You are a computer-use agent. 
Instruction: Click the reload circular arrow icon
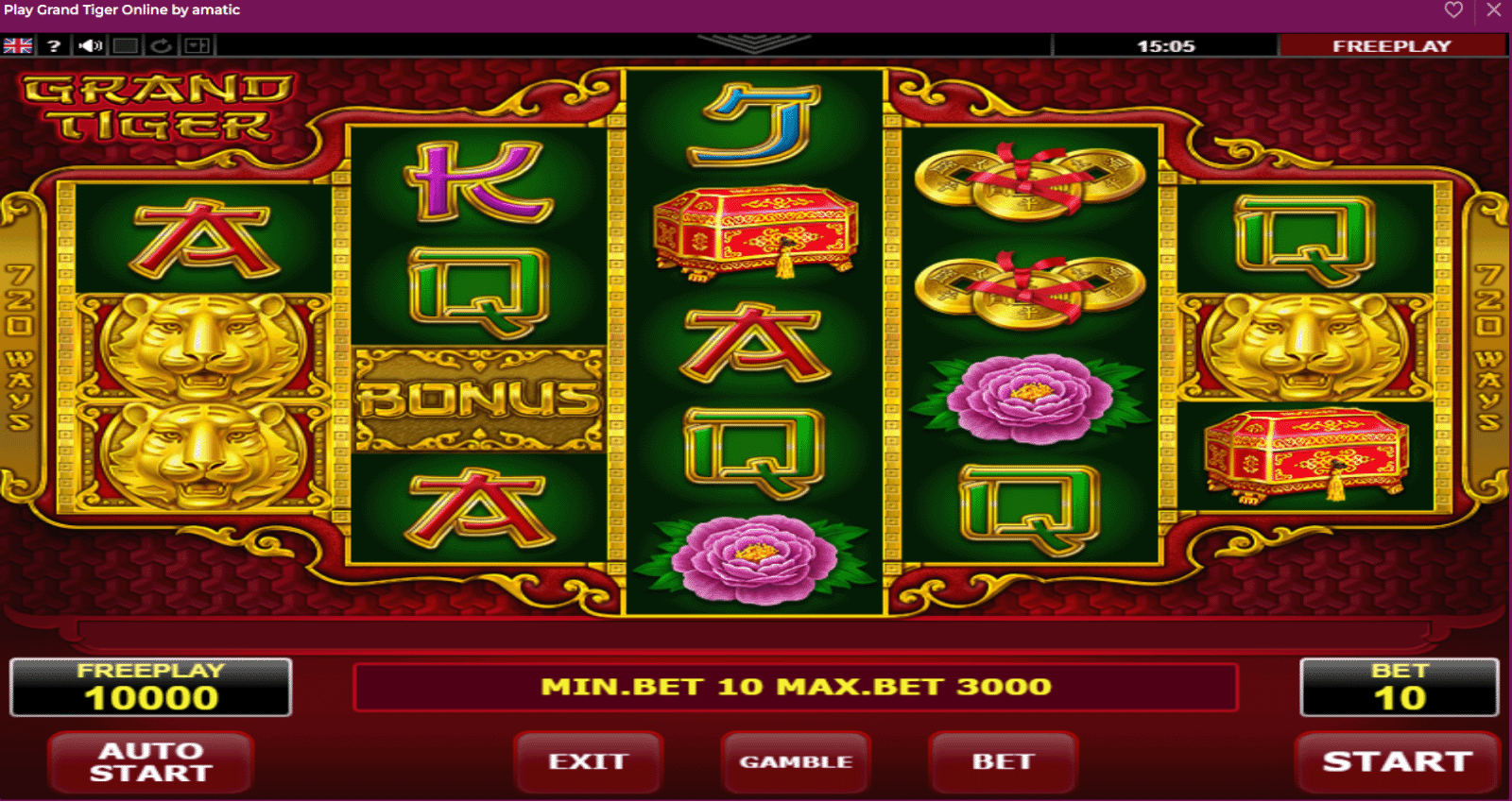[162, 45]
